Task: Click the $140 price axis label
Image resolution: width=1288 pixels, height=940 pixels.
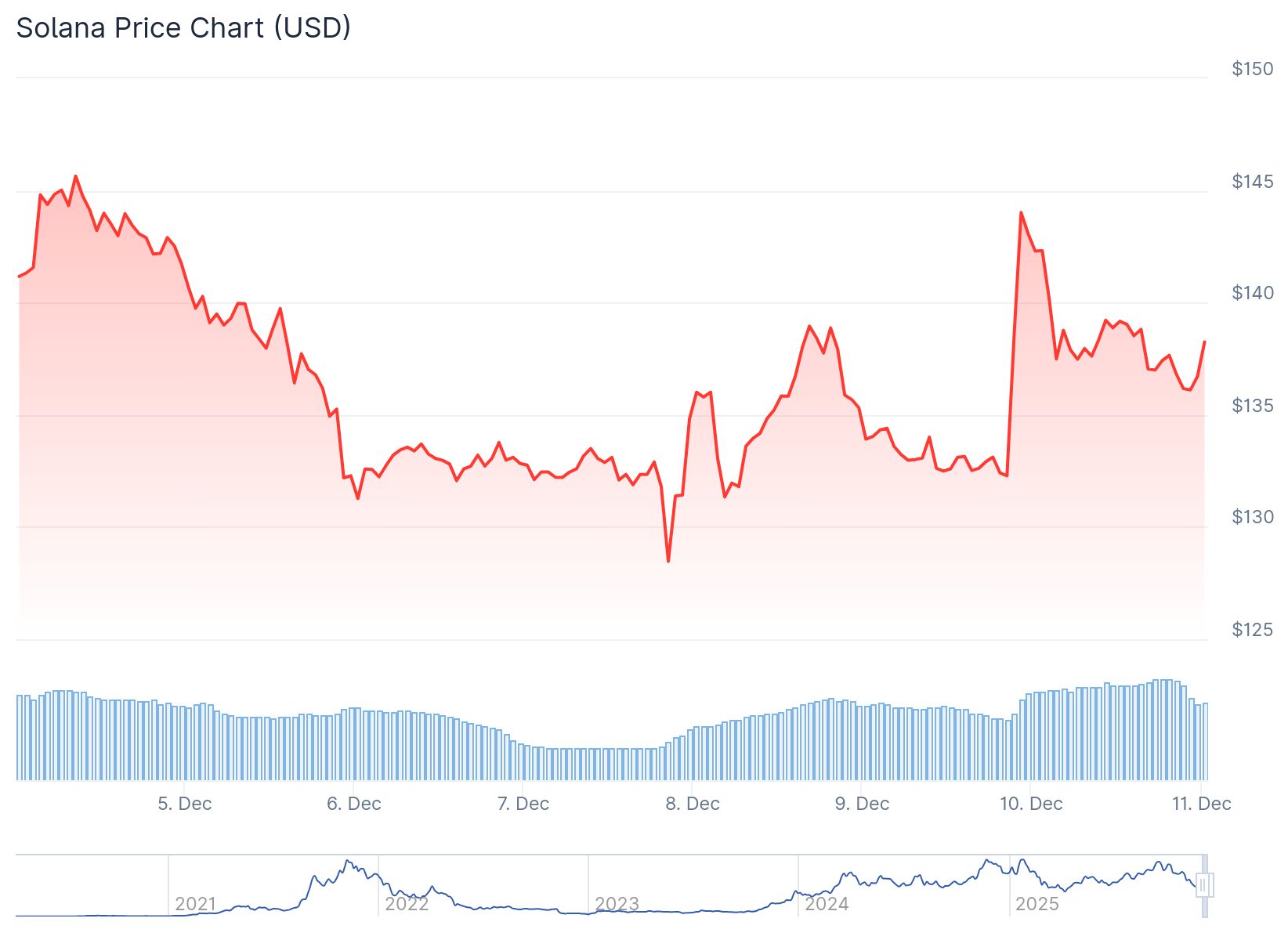Action: [x=1253, y=293]
